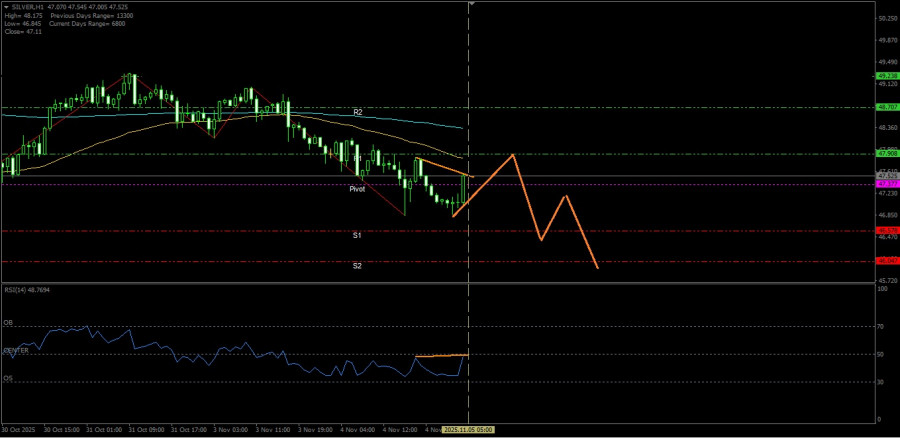Click the SILVER,H1 symbol title text
900x438 pixels.
pos(27,6)
